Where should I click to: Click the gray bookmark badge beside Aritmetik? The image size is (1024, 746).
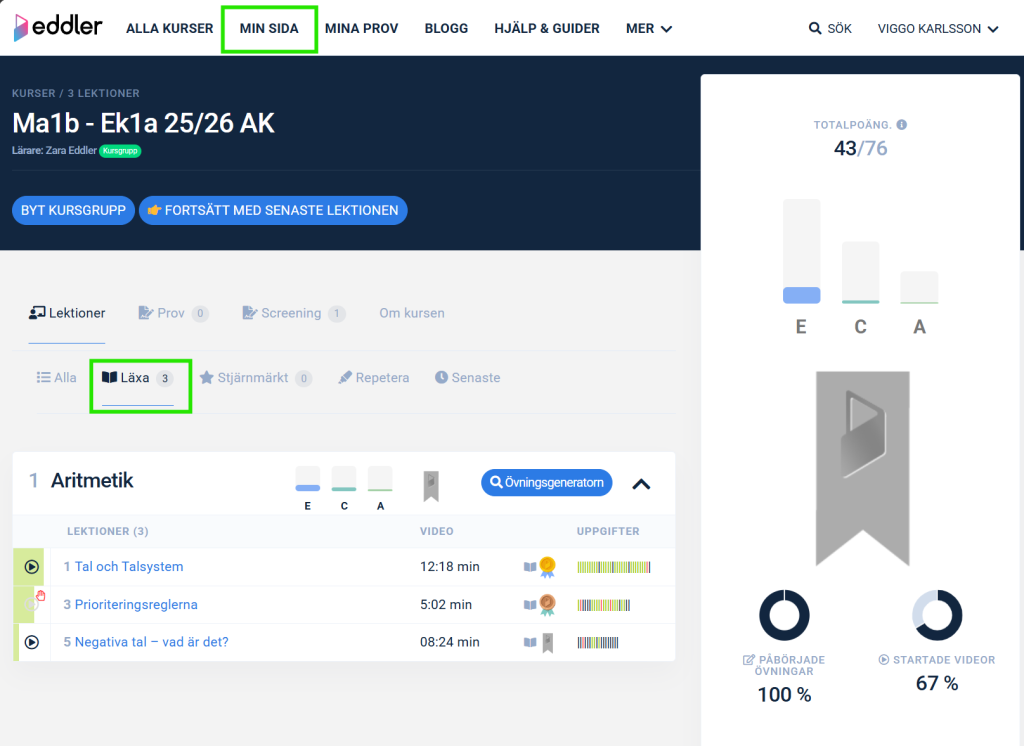[x=430, y=483]
